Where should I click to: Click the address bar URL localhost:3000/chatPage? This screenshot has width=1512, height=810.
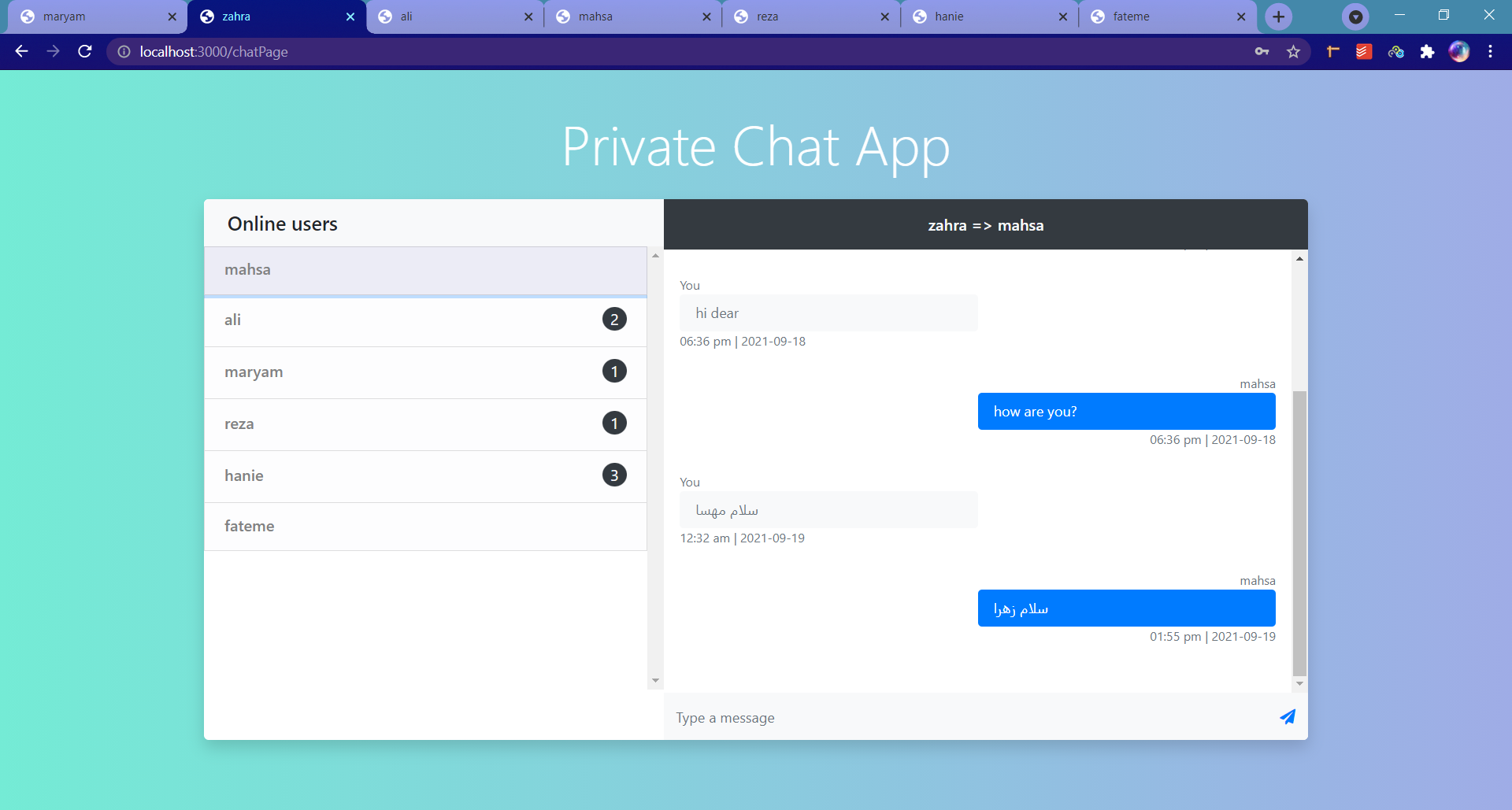pyautogui.click(x=213, y=51)
